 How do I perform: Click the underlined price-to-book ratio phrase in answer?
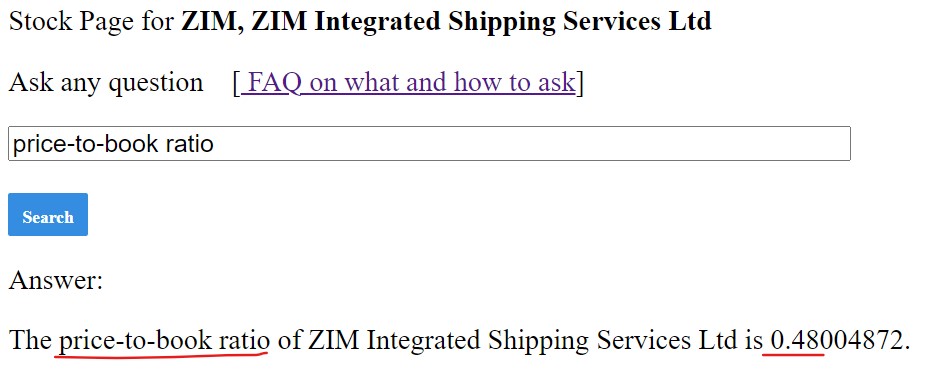click(164, 340)
